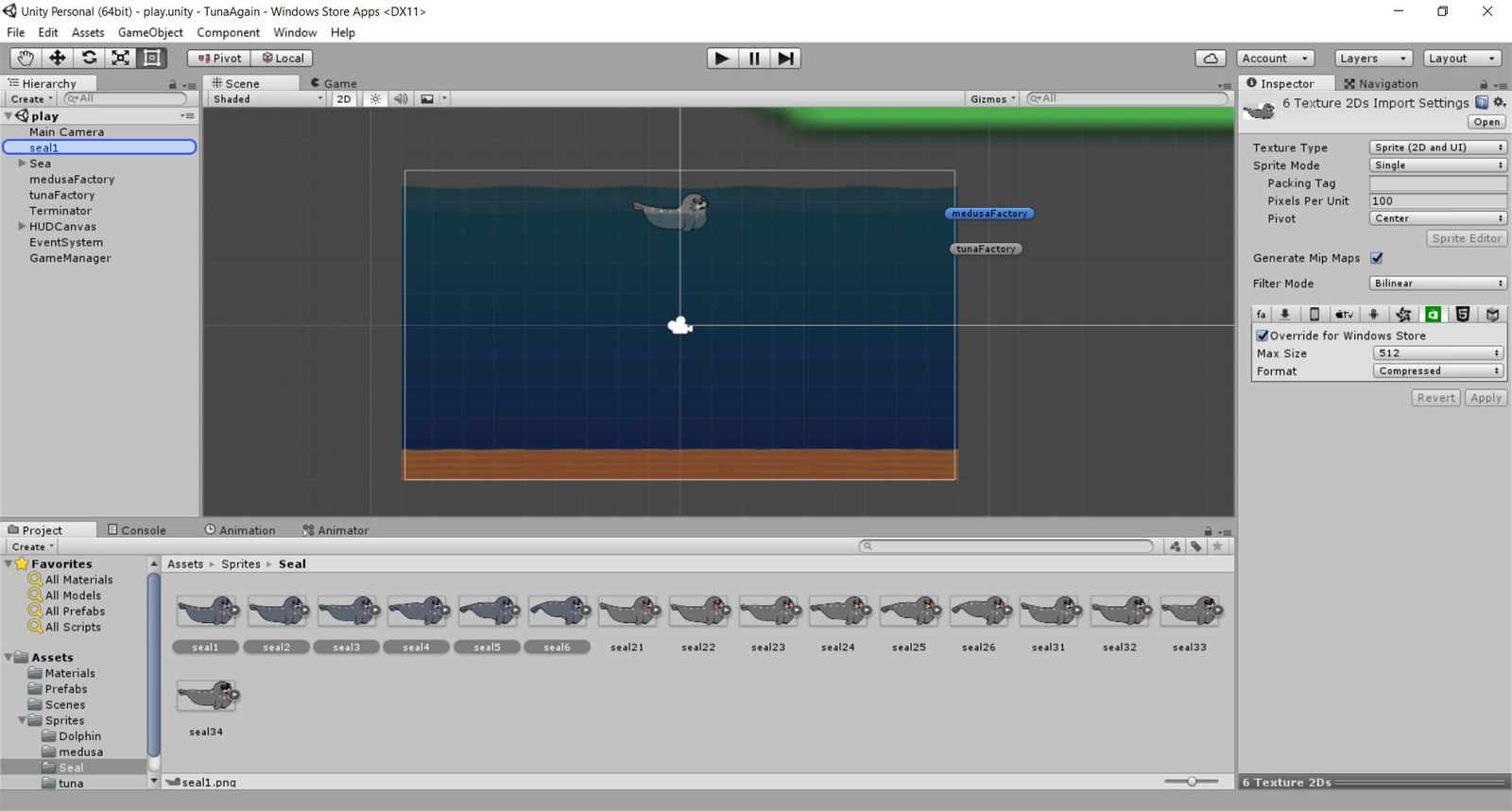Open Hierarchy Create dropdown
Screen dimensions: 1512x811
pyautogui.click(x=32, y=98)
